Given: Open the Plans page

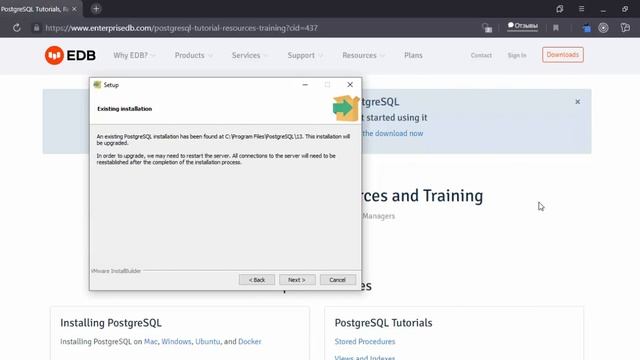Looking at the screenshot, I should pyautogui.click(x=413, y=55).
